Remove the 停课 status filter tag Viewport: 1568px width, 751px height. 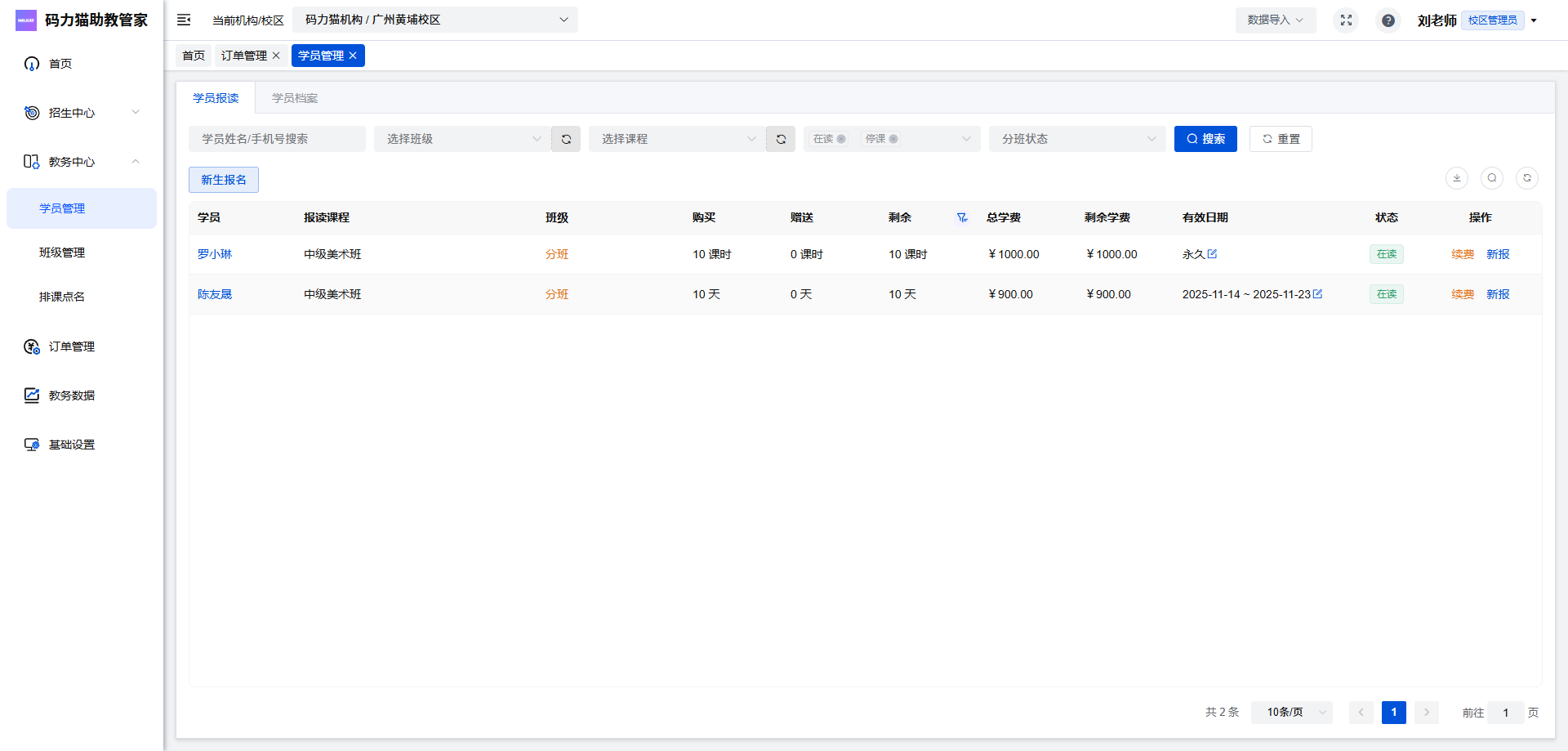tap(893, 139)
